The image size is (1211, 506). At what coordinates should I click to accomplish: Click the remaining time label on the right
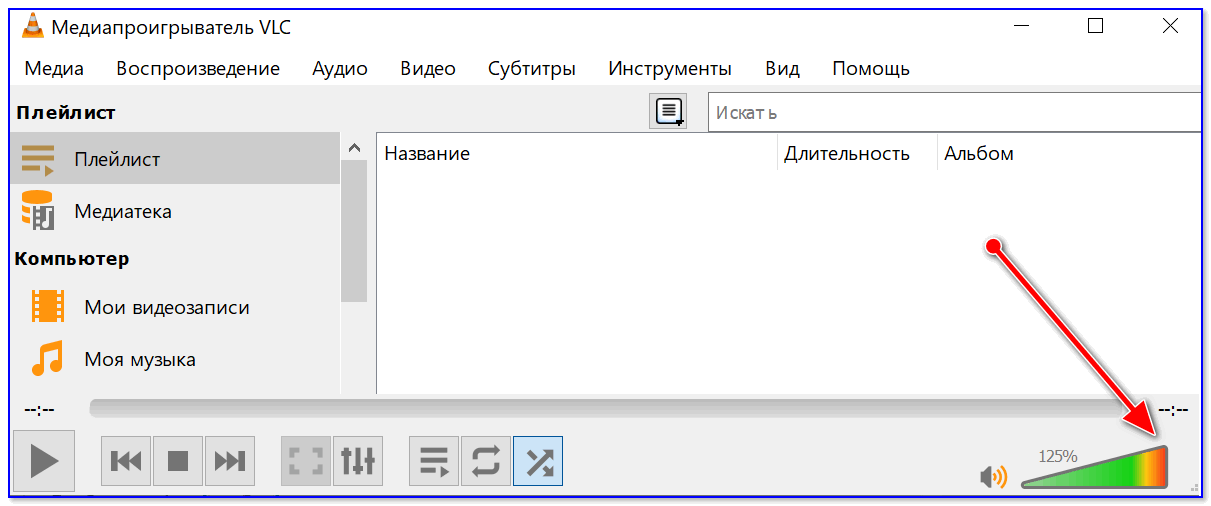coord(1173,409)
